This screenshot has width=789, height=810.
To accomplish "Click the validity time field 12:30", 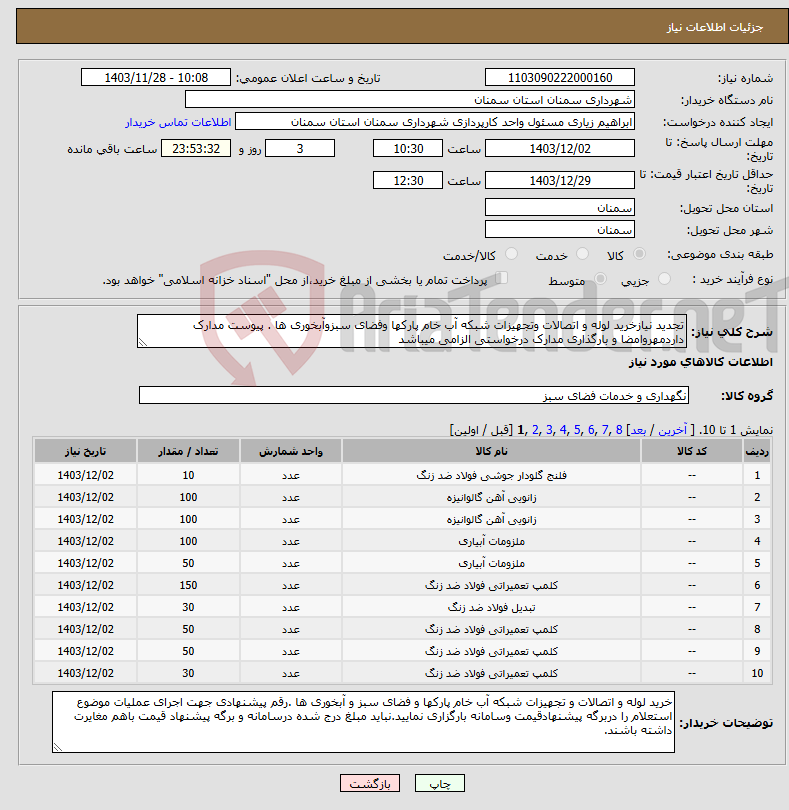I will pyautogui.click(x=408, y=180).
